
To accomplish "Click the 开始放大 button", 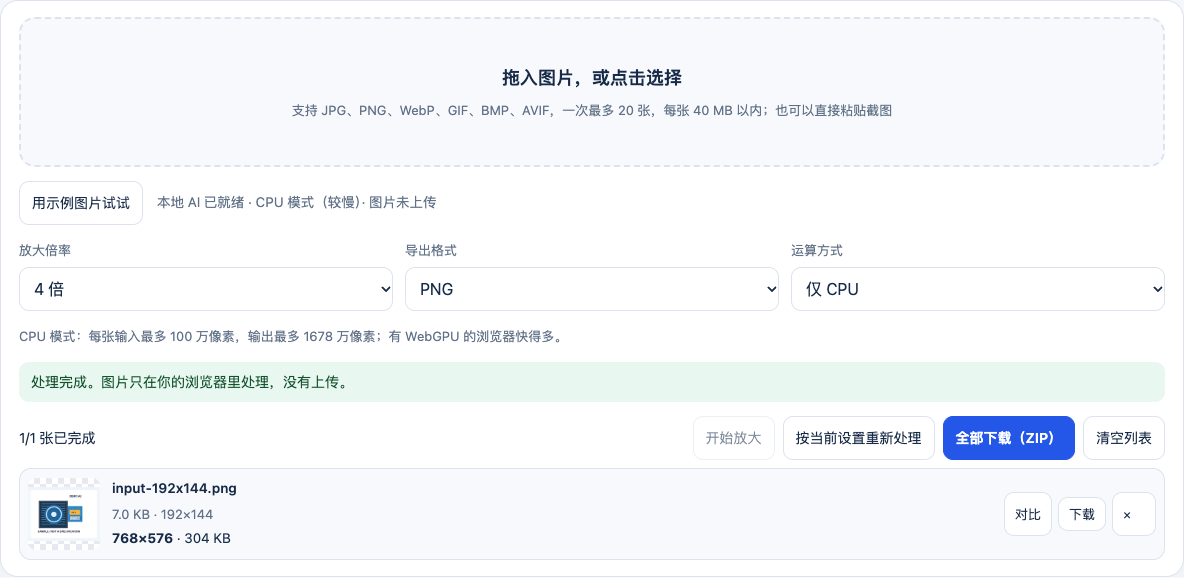I will tap(734, 438).
